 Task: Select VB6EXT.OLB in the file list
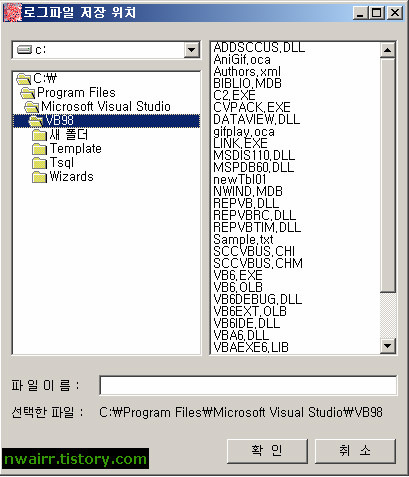point(250,311)
